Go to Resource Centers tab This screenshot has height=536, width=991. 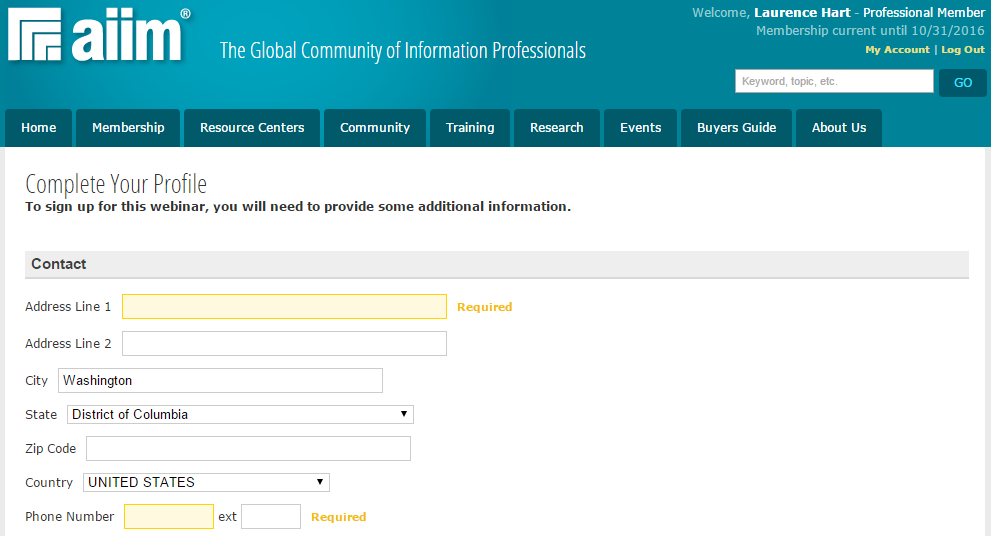tap(252, 128)
